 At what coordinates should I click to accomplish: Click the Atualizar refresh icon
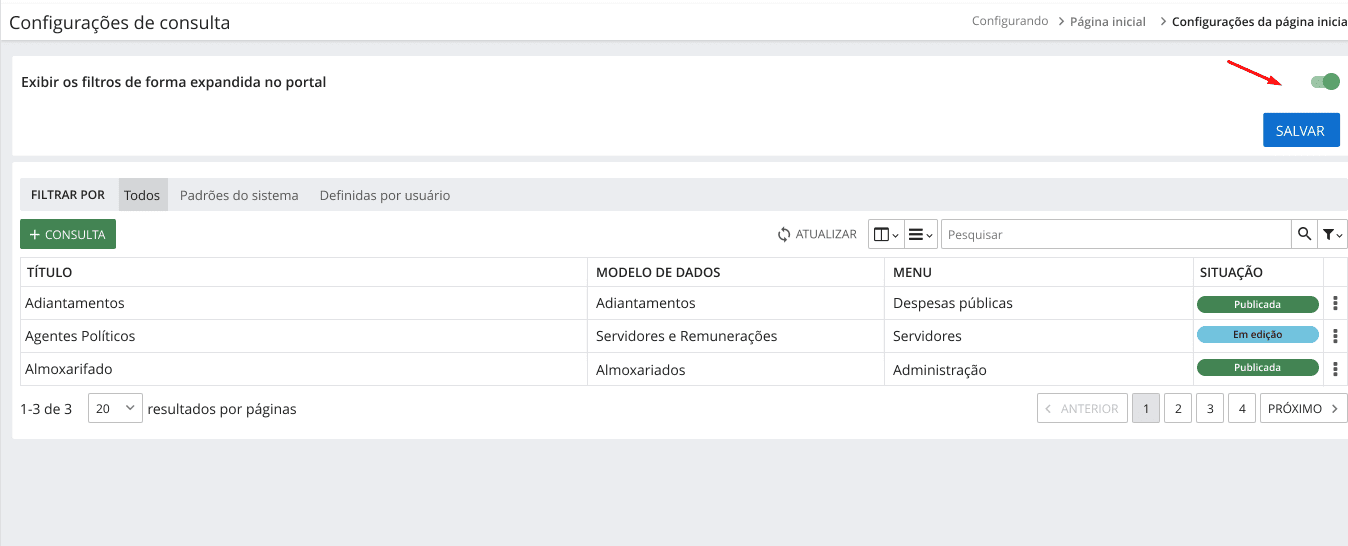[785, 234]
